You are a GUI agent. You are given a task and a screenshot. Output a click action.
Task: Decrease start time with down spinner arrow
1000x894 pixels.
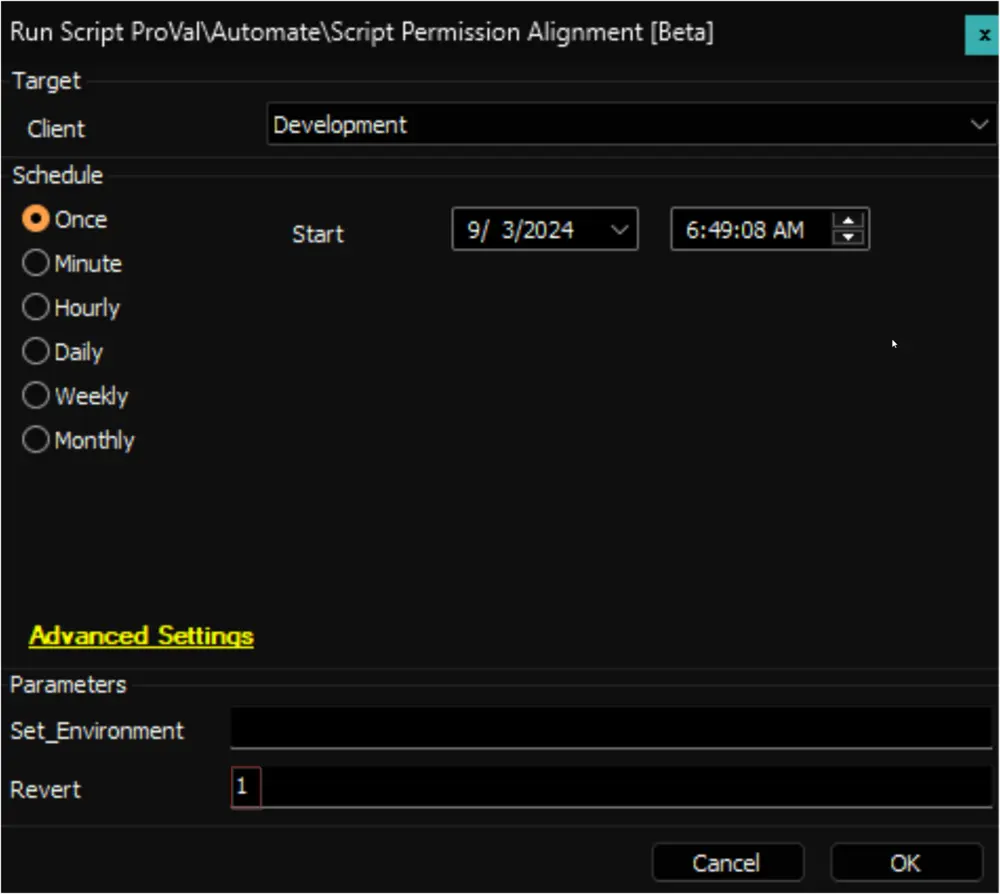click(848, 237)
